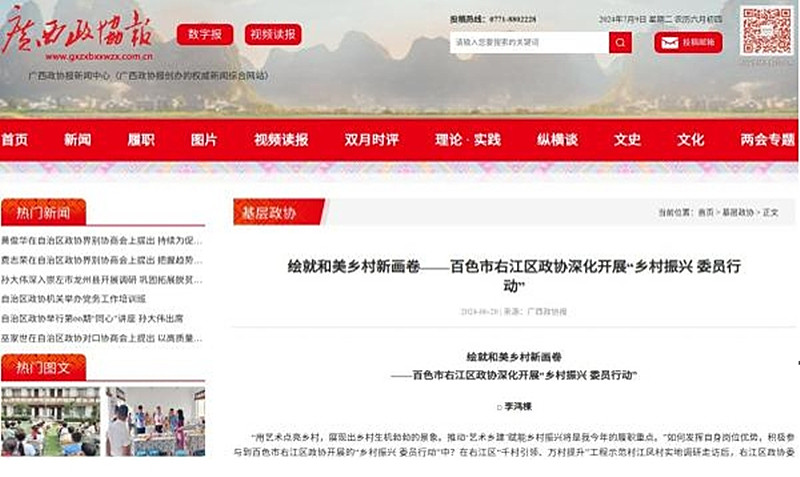
Task: Click breadcrumb link 首页
Action: [x=706, y=212]
